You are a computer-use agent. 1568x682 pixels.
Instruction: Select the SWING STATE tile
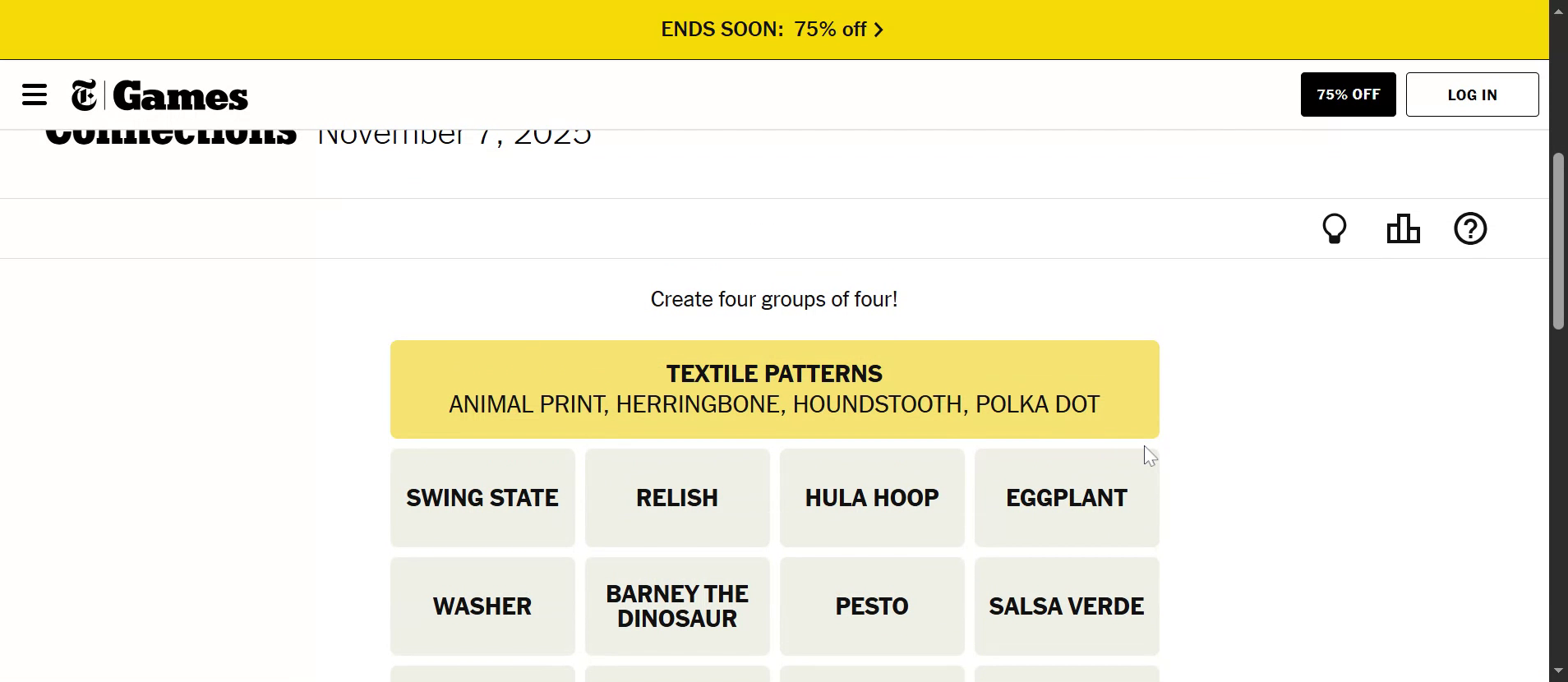click(482, 498)
